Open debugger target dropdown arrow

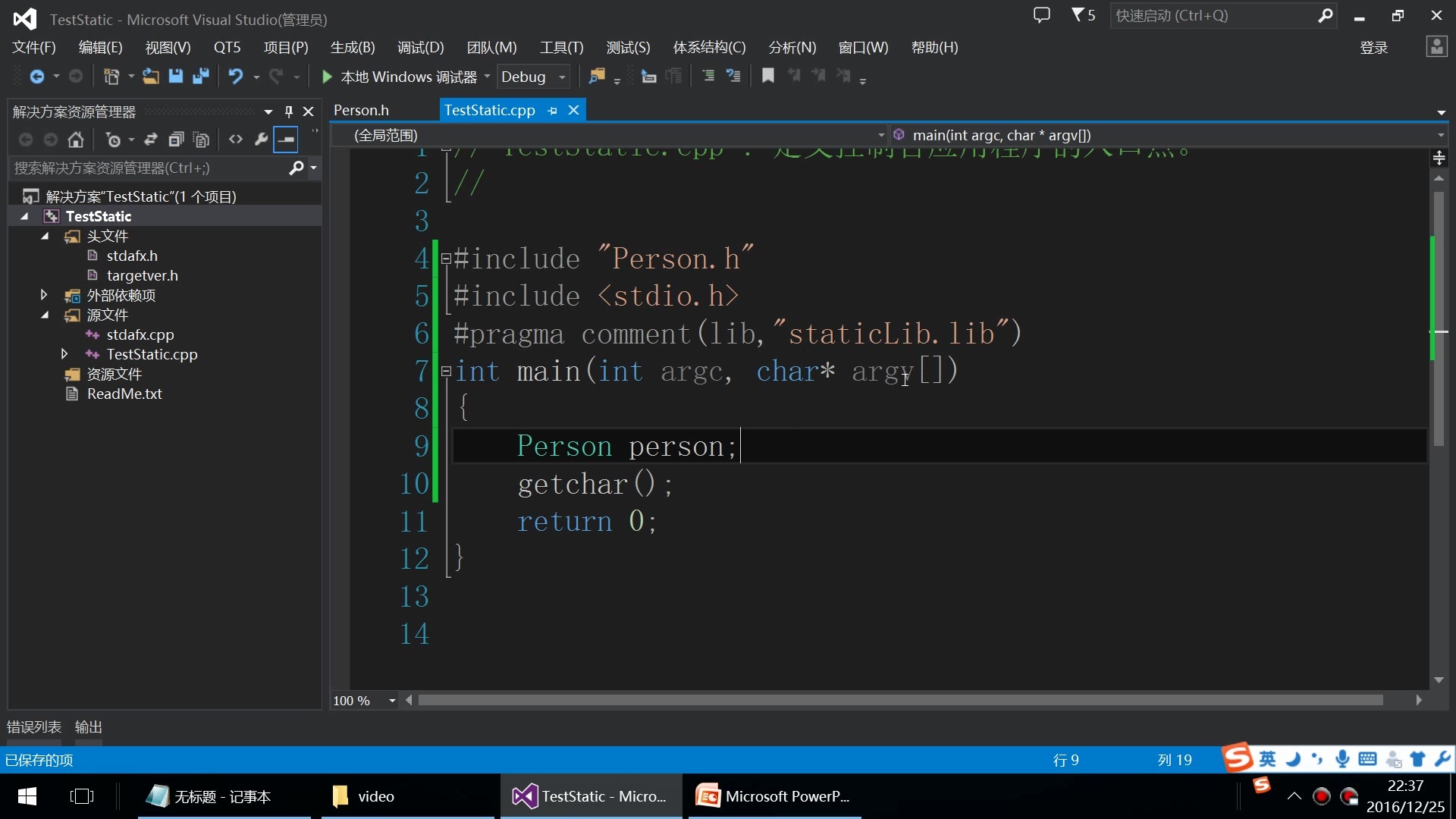pyautogui.click(x=487, y=77)
